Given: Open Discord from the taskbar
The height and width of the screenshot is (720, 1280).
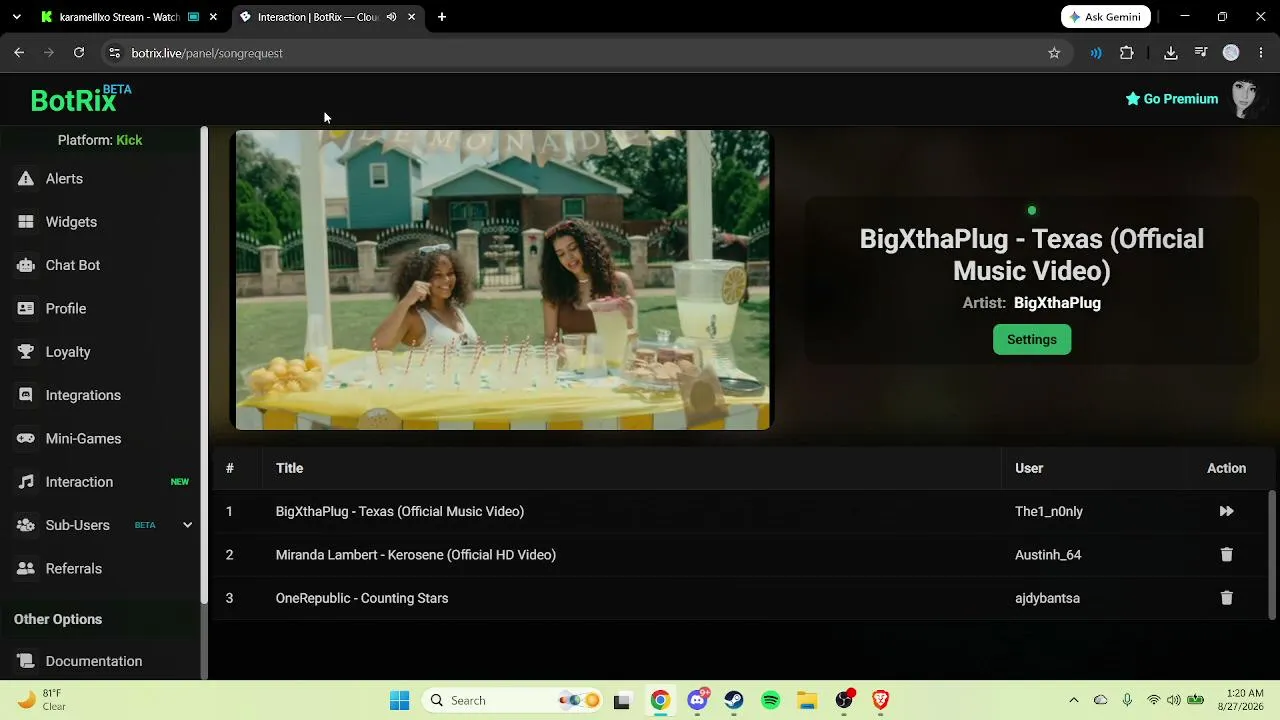Looking at the screenshot, I should [698, 701].
